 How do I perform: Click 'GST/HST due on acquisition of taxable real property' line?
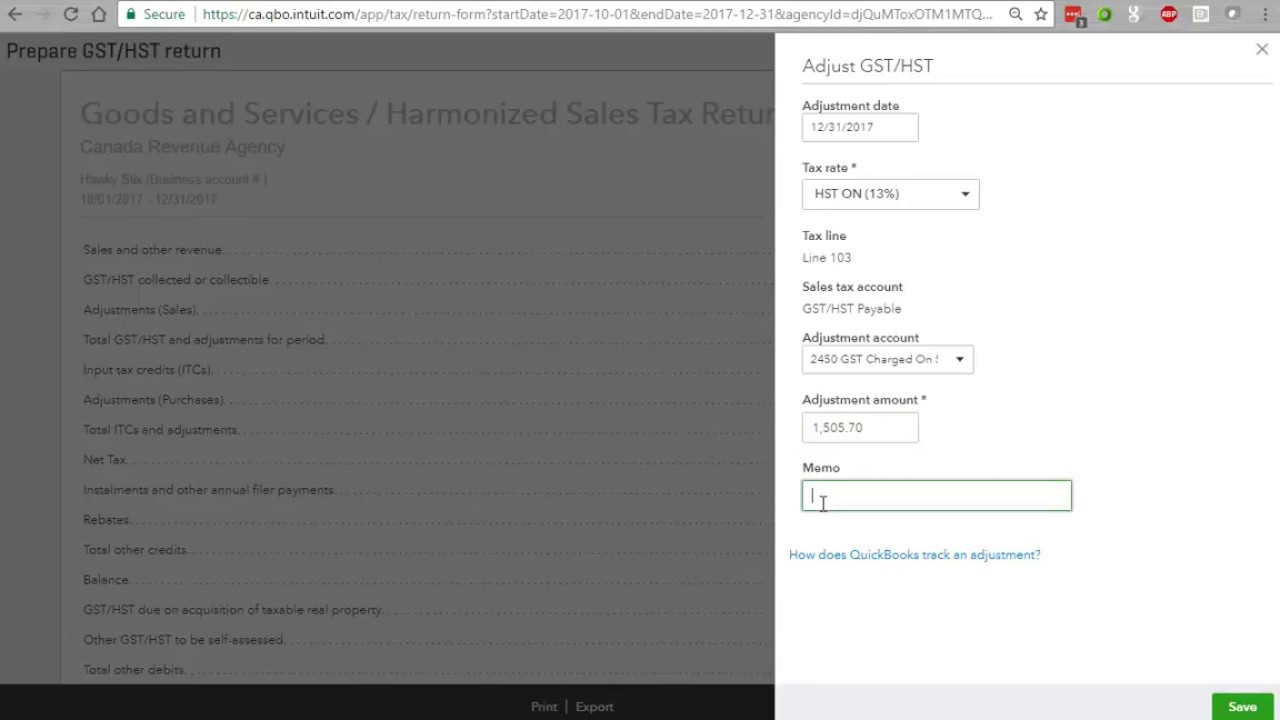(232, 610)
